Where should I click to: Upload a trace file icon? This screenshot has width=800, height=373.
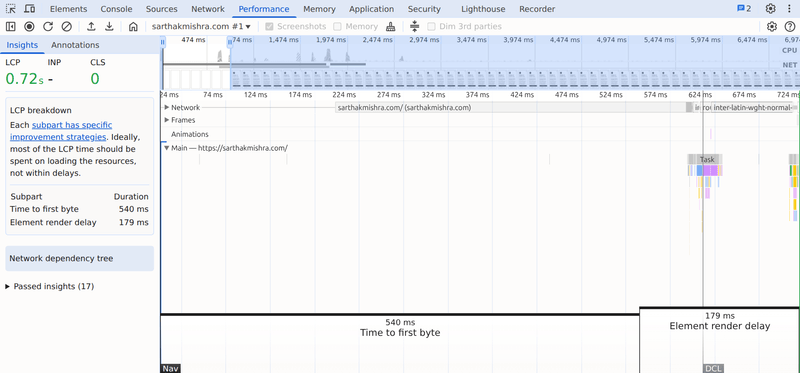91,27
